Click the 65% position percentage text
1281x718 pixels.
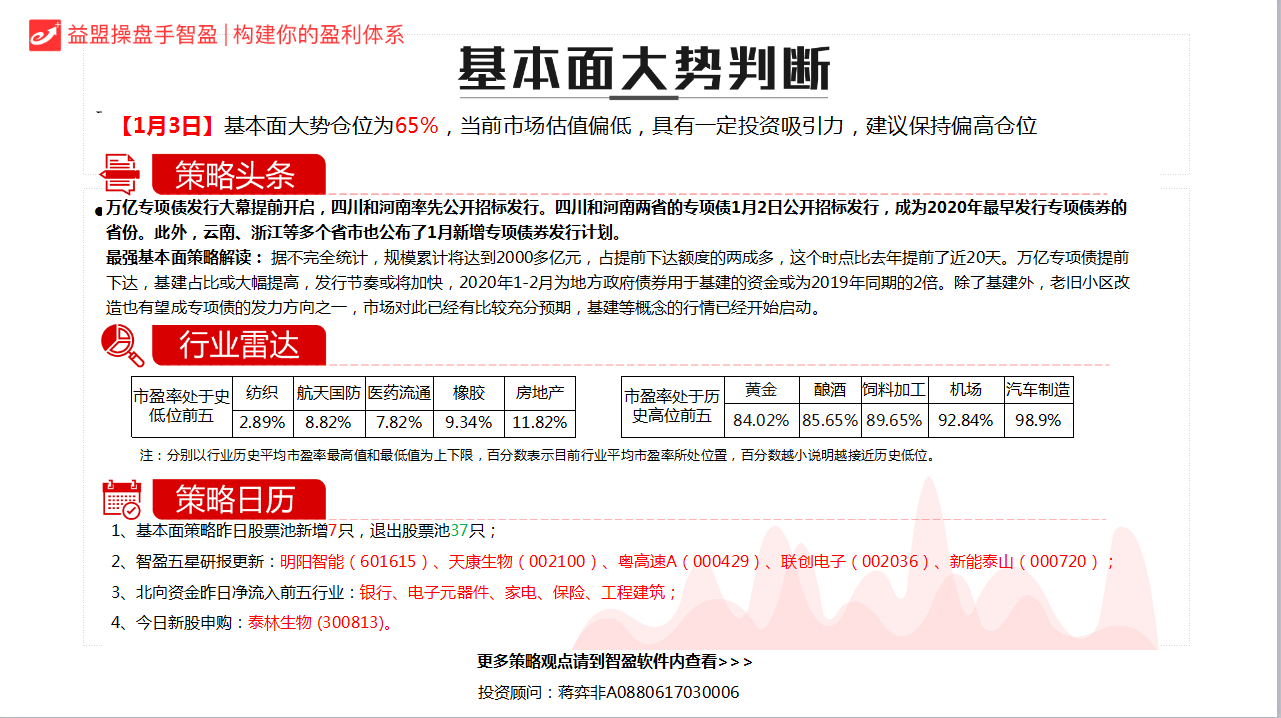(x=416, y=126)
